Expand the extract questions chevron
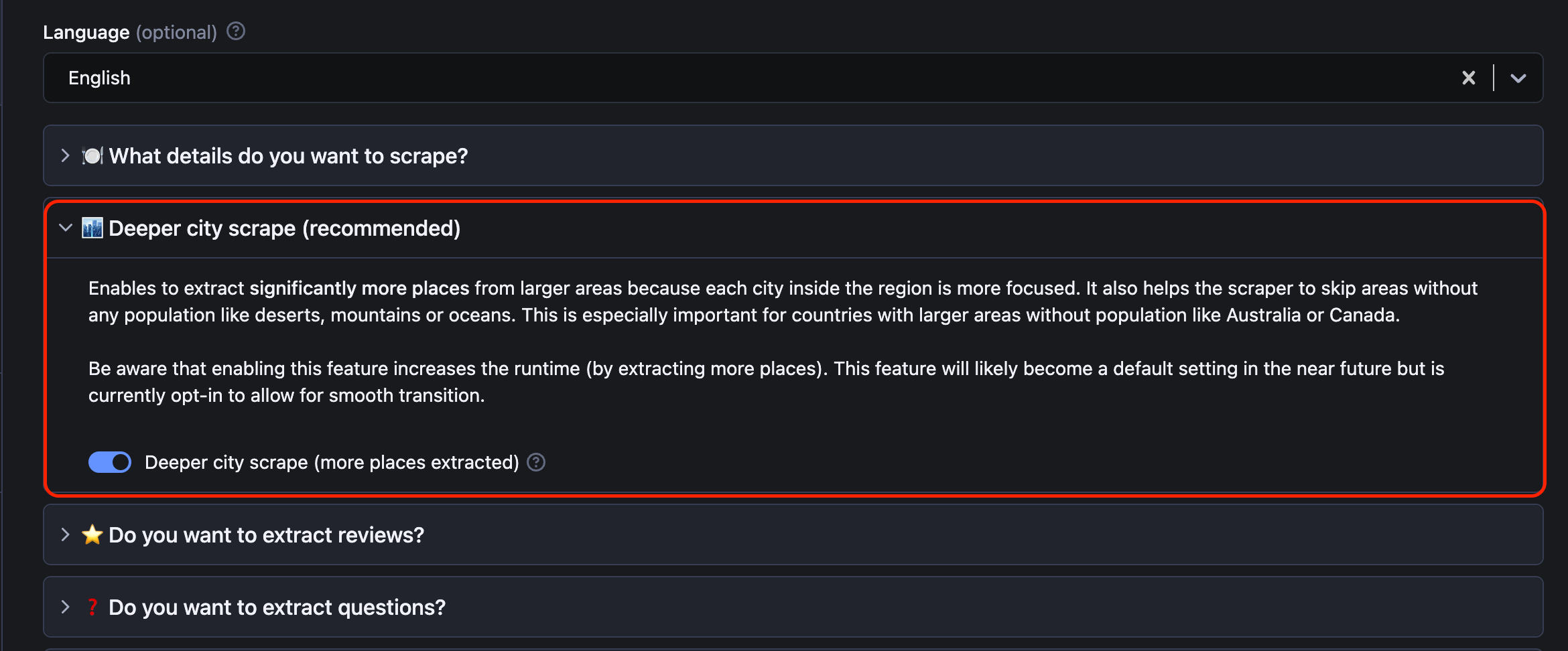1568x651 pixels. (65, 607)
